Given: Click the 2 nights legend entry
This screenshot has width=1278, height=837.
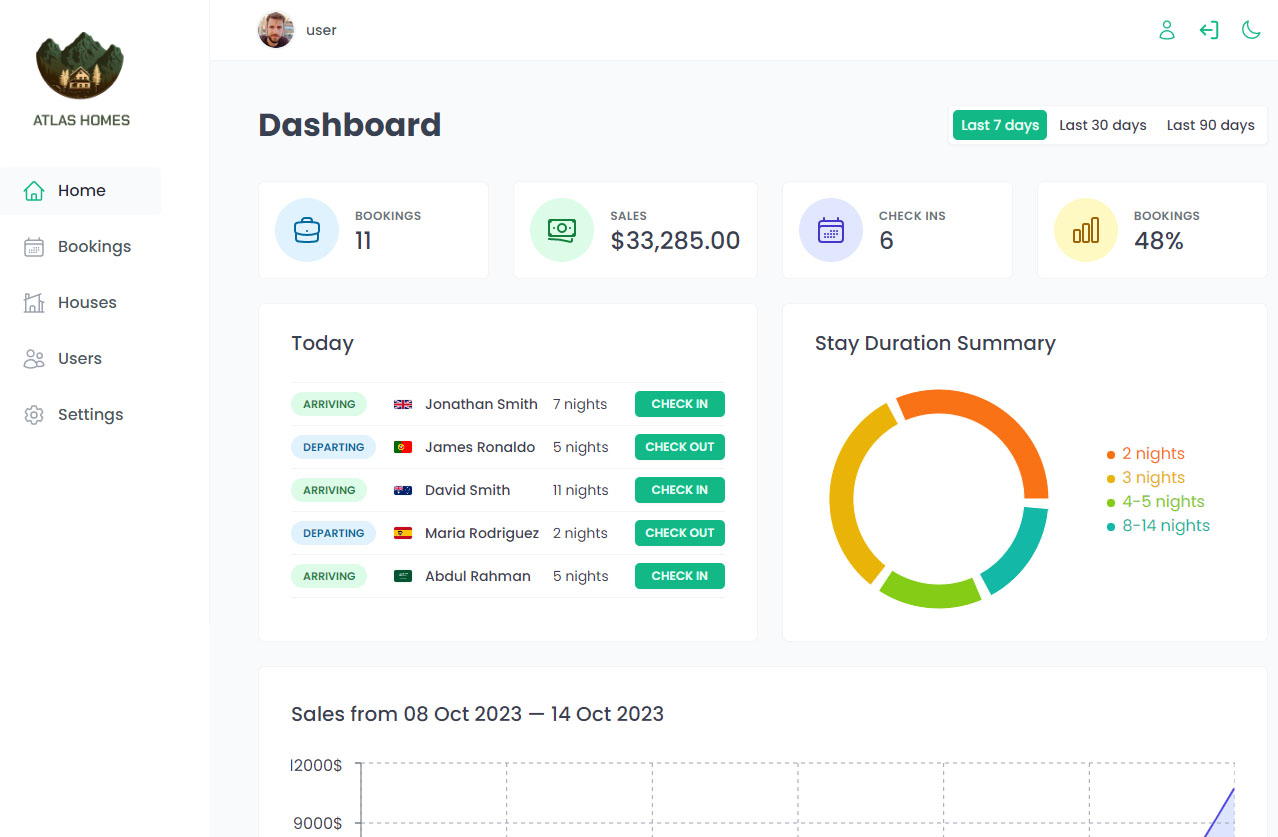Looking at the screenshot, I should (x=1146, y=454).
